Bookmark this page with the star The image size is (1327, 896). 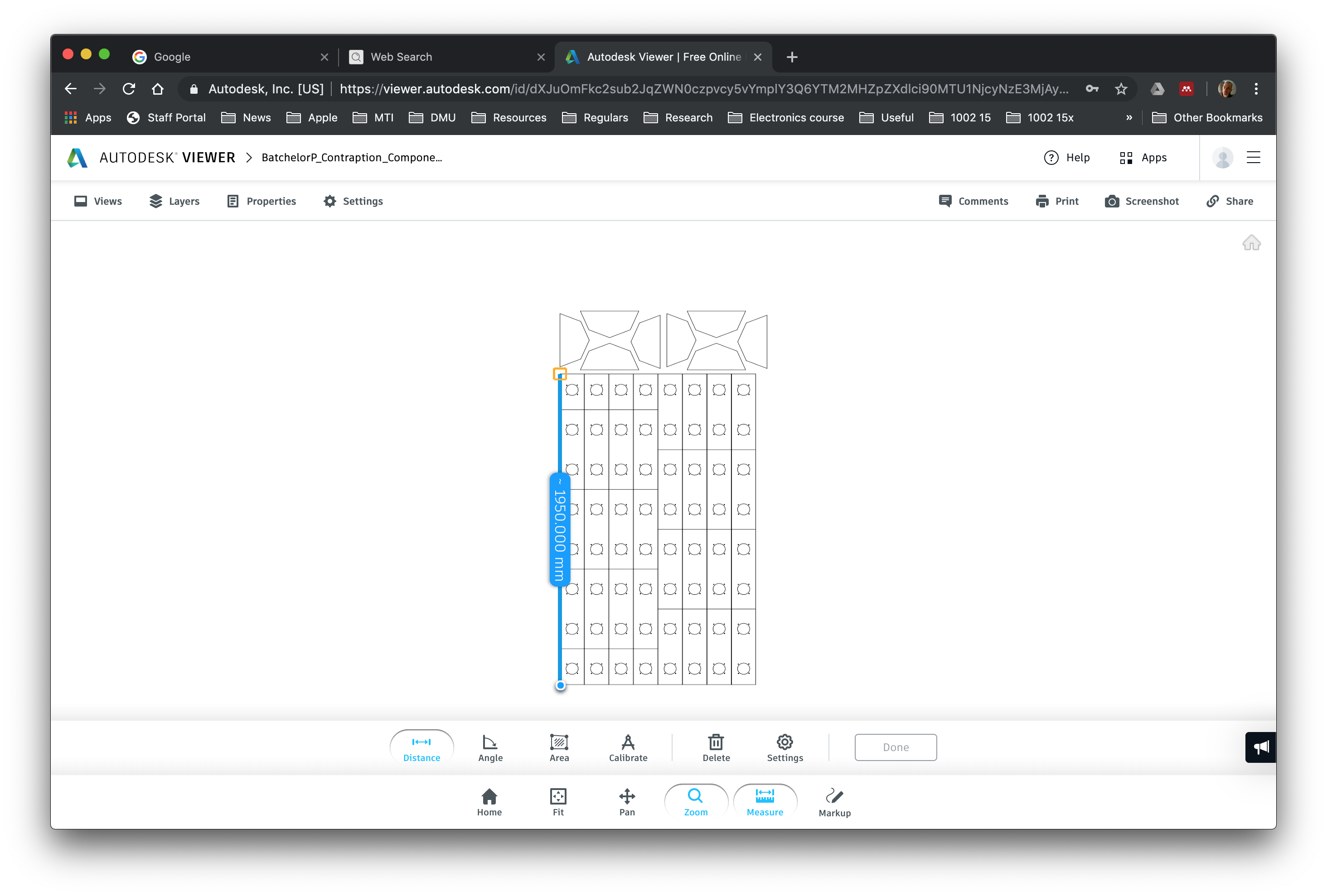1121,88
